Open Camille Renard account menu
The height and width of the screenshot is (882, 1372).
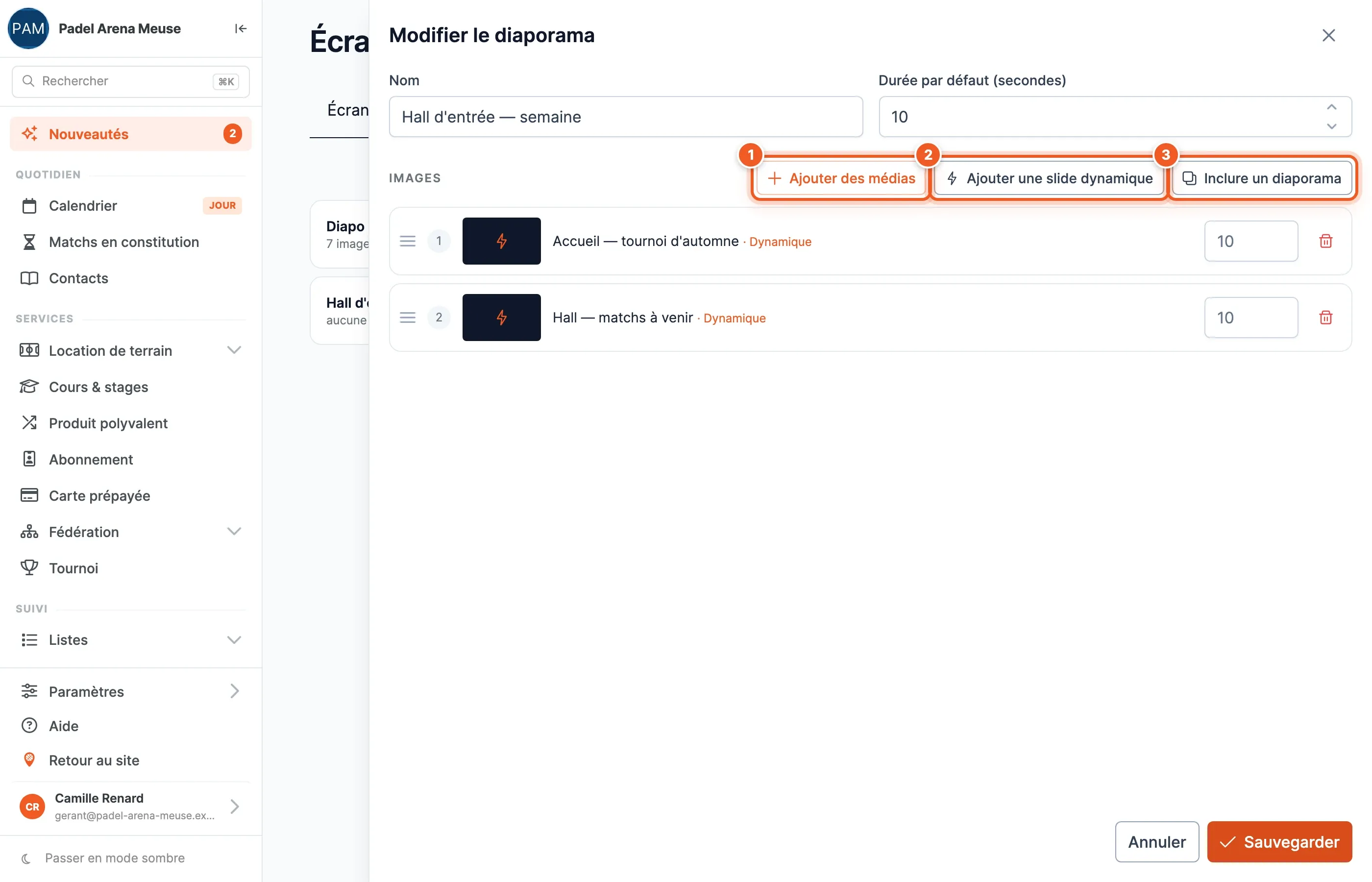130,807
